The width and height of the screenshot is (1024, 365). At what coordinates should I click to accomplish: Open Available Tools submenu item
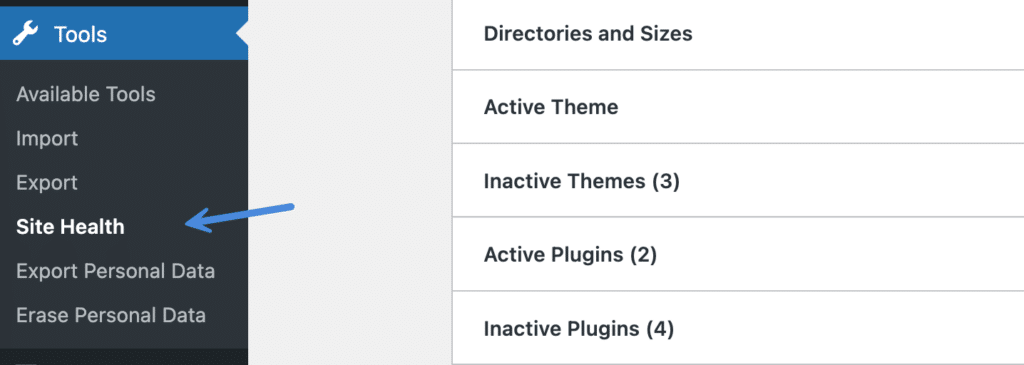[x=86, y=95]
